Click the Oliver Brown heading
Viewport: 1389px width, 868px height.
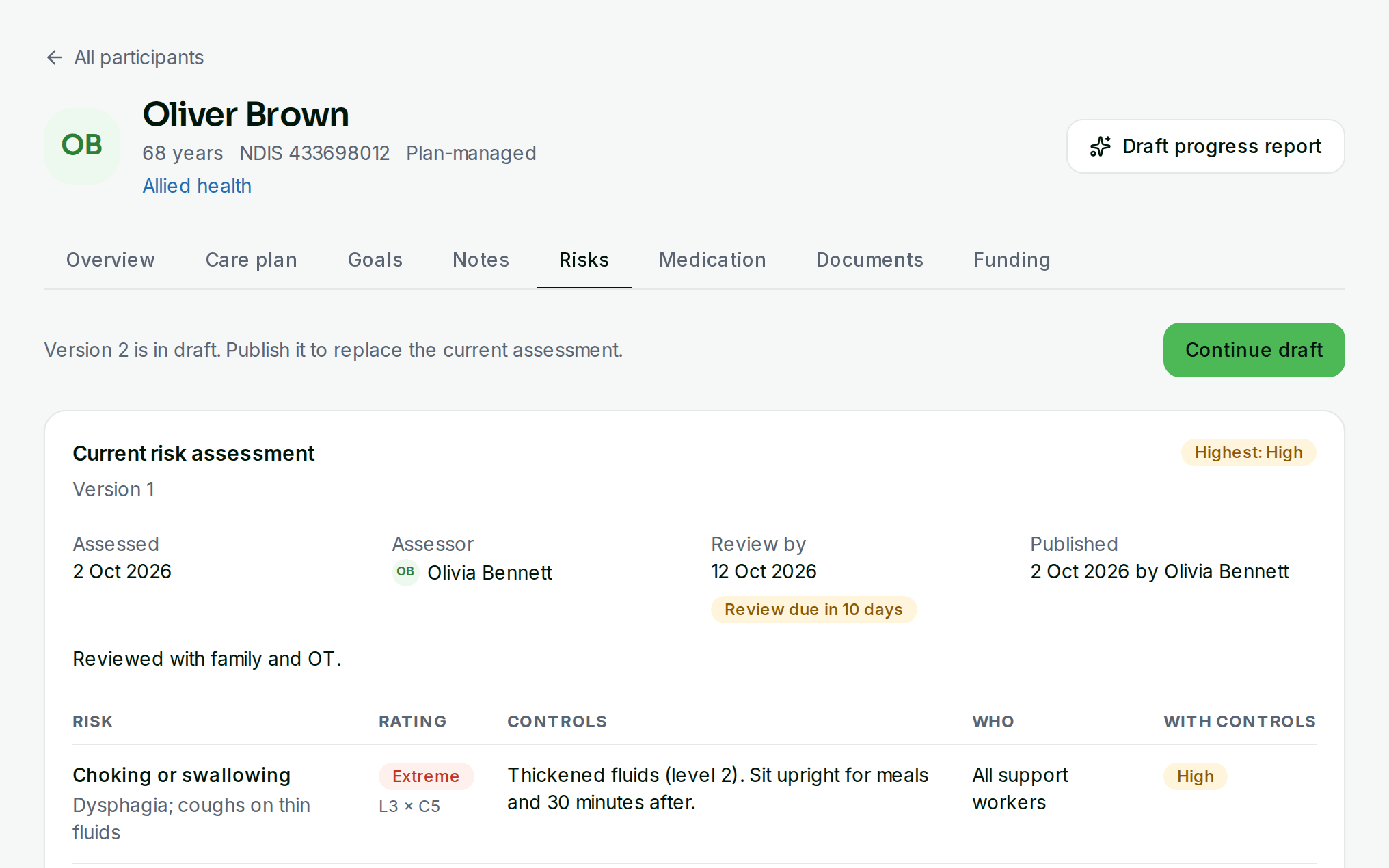[x=245, y=114]
